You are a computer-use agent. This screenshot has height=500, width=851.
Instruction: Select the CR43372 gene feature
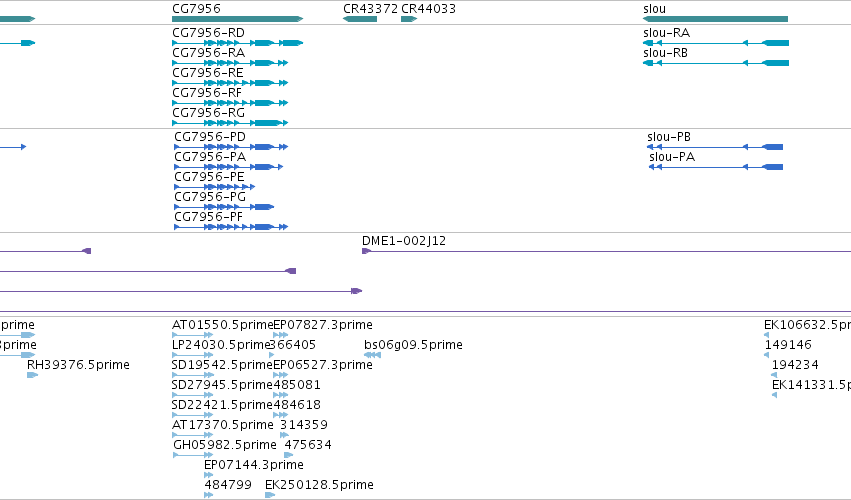(360, 19)
